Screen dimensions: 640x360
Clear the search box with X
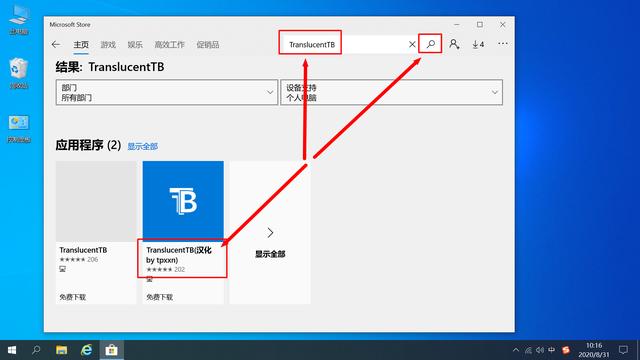coord(412,44)
